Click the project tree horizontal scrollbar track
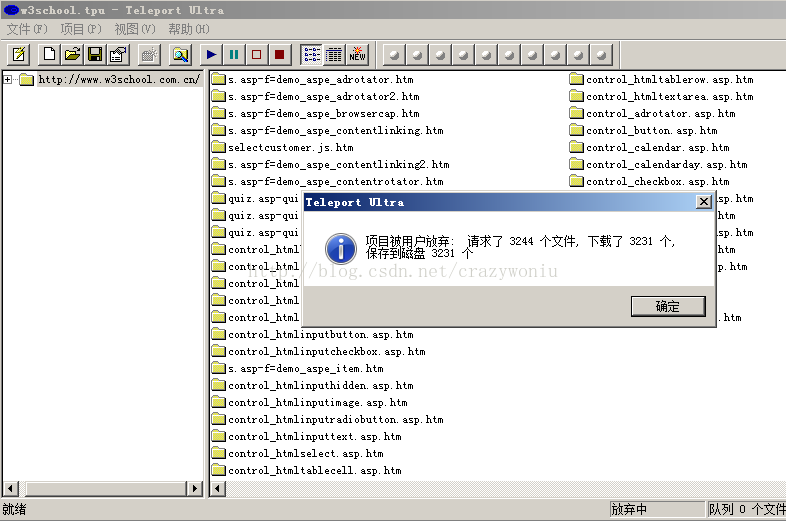The height and width of the screenshot is (521, 786). [x=105, y=488]
